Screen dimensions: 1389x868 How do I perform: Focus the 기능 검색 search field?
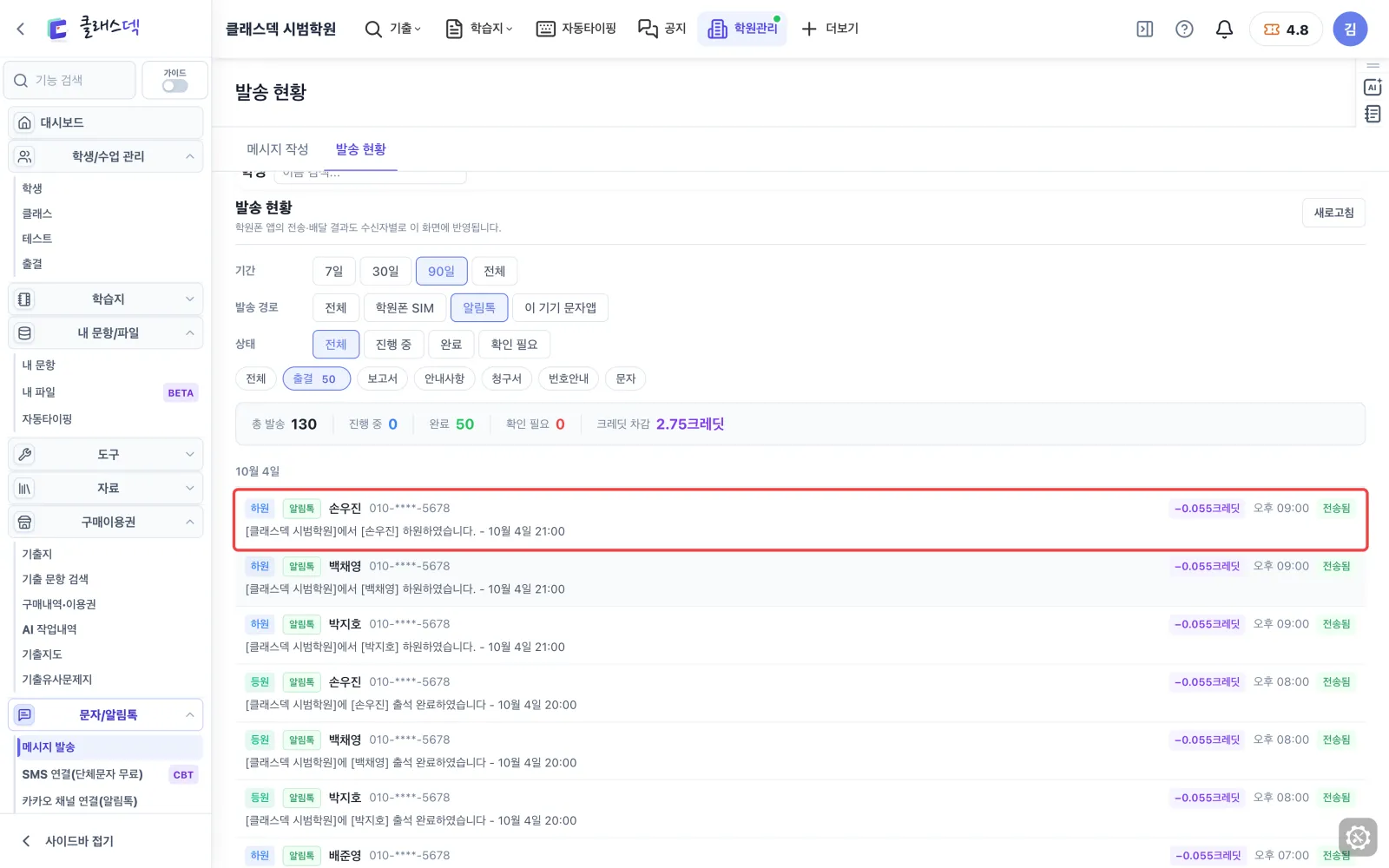70,80
